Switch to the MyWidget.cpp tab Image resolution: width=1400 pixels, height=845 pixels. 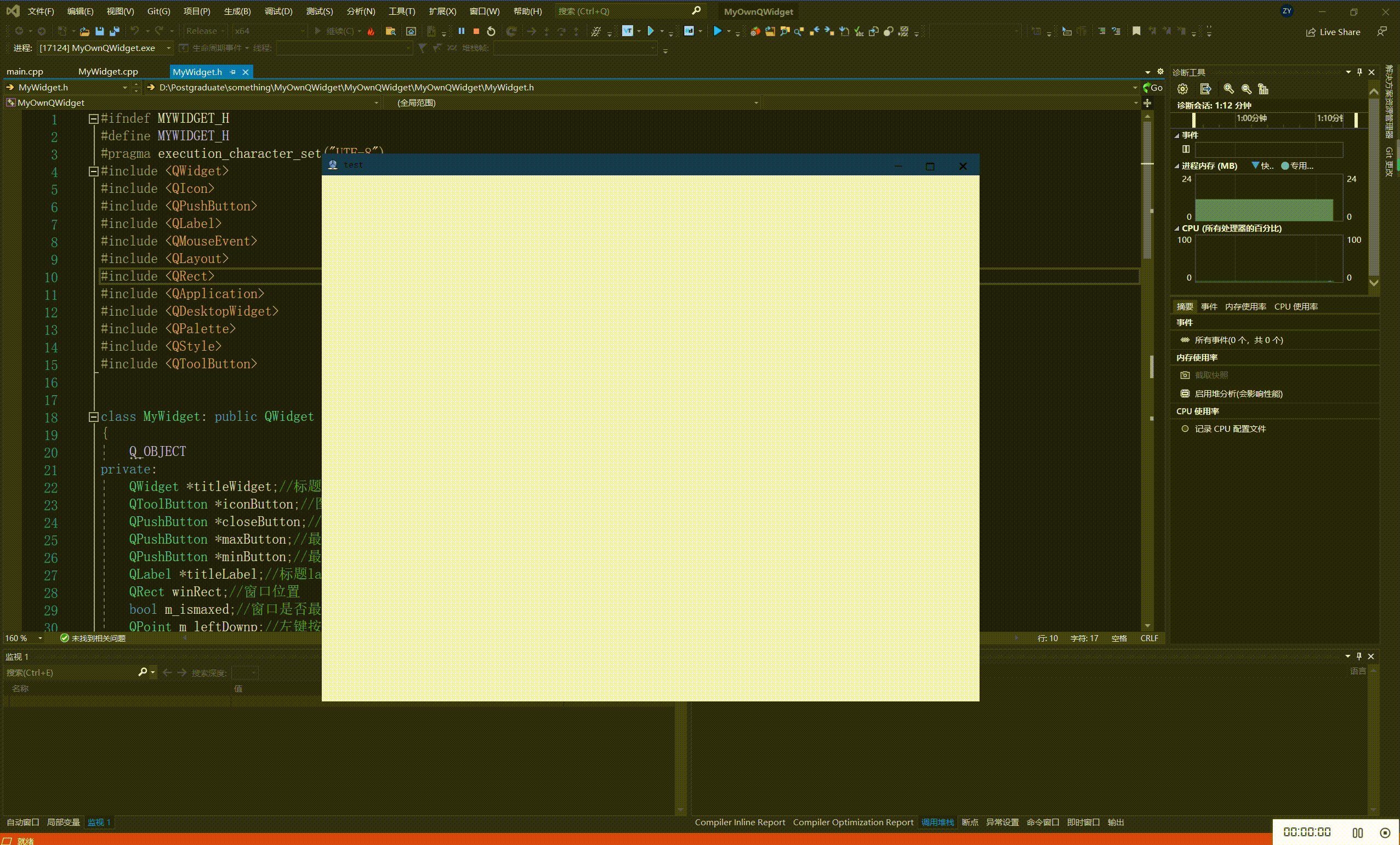(x=108, y=72)
